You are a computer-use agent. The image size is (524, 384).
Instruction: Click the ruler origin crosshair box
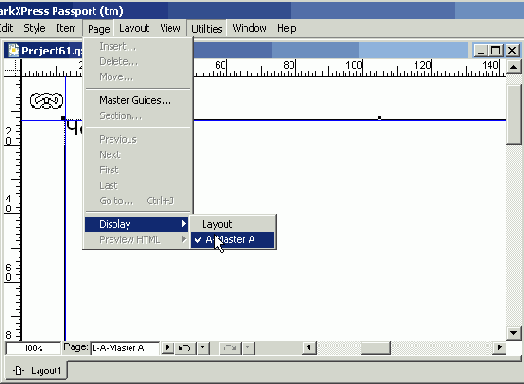tap(12, 68)
